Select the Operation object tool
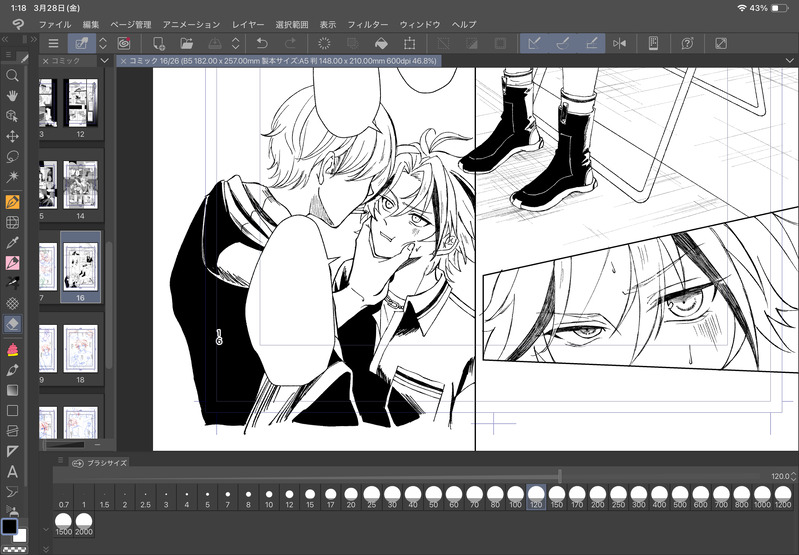This screenshot has width=799, height=555. pyautogui.click(x=12, y=116)
